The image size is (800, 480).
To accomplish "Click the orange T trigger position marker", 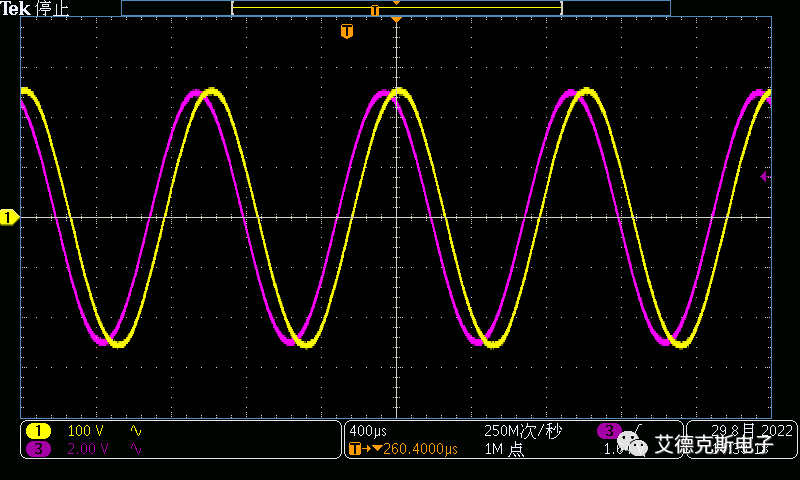I will coord(347,31).
